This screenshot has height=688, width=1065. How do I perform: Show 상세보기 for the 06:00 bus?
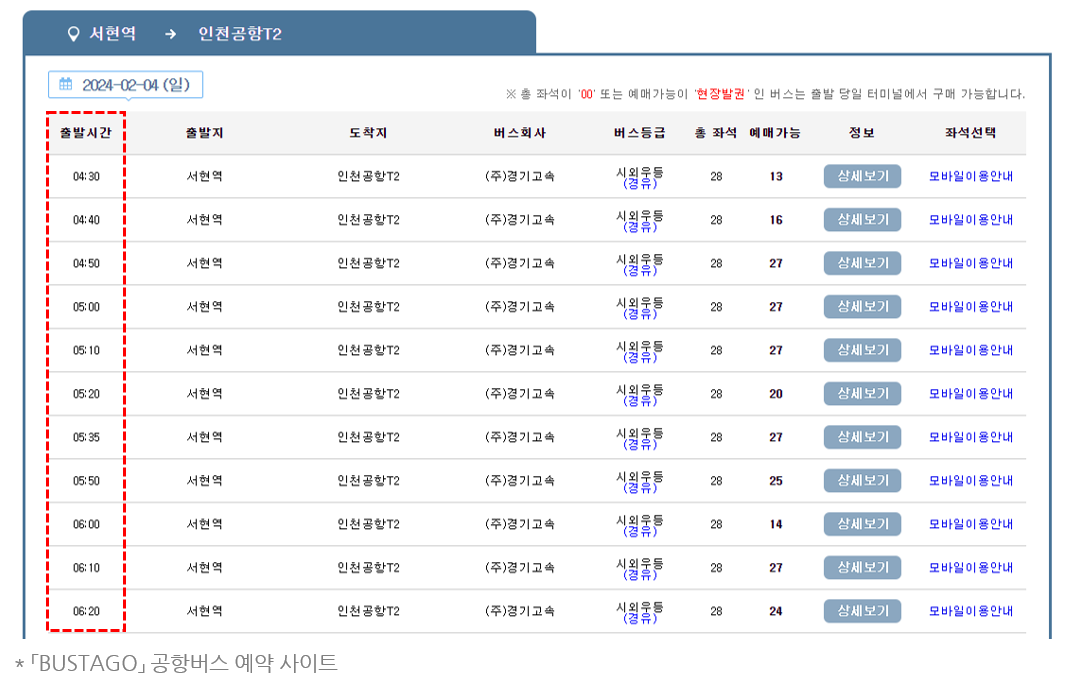(862, 524)
